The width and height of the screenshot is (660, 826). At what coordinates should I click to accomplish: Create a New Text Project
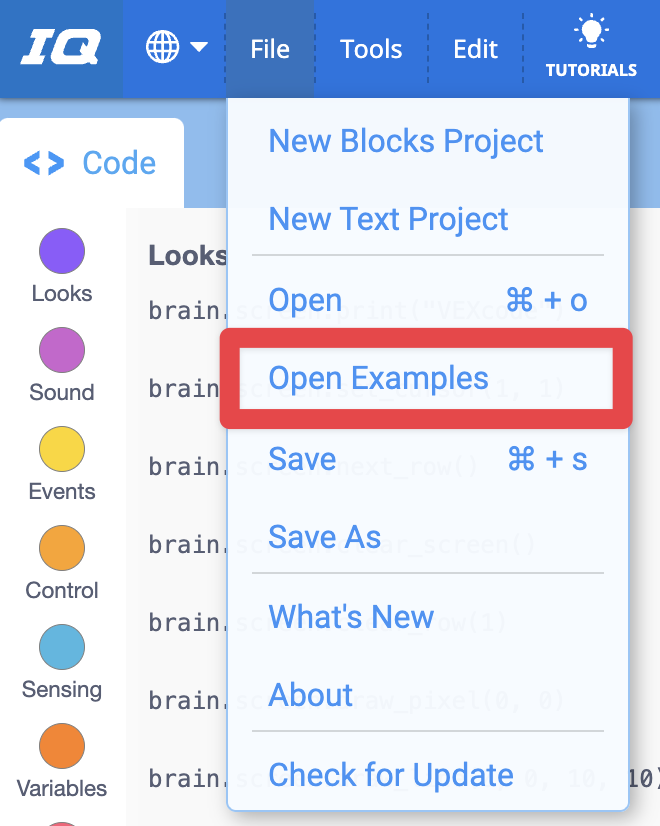(x=388, y=219)
